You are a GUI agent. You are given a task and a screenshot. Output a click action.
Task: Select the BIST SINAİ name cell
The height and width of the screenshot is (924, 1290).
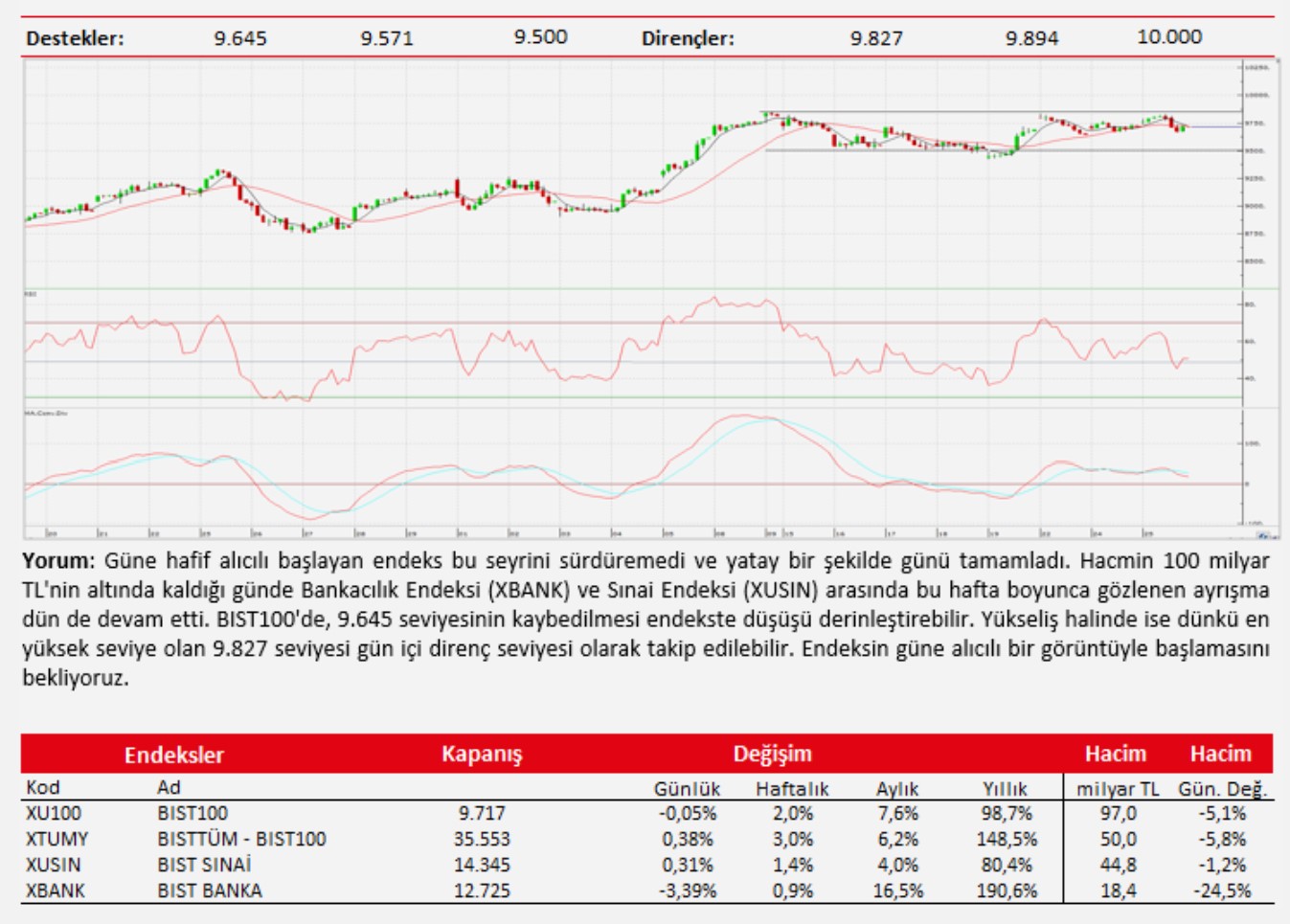(x=204, y=865)
